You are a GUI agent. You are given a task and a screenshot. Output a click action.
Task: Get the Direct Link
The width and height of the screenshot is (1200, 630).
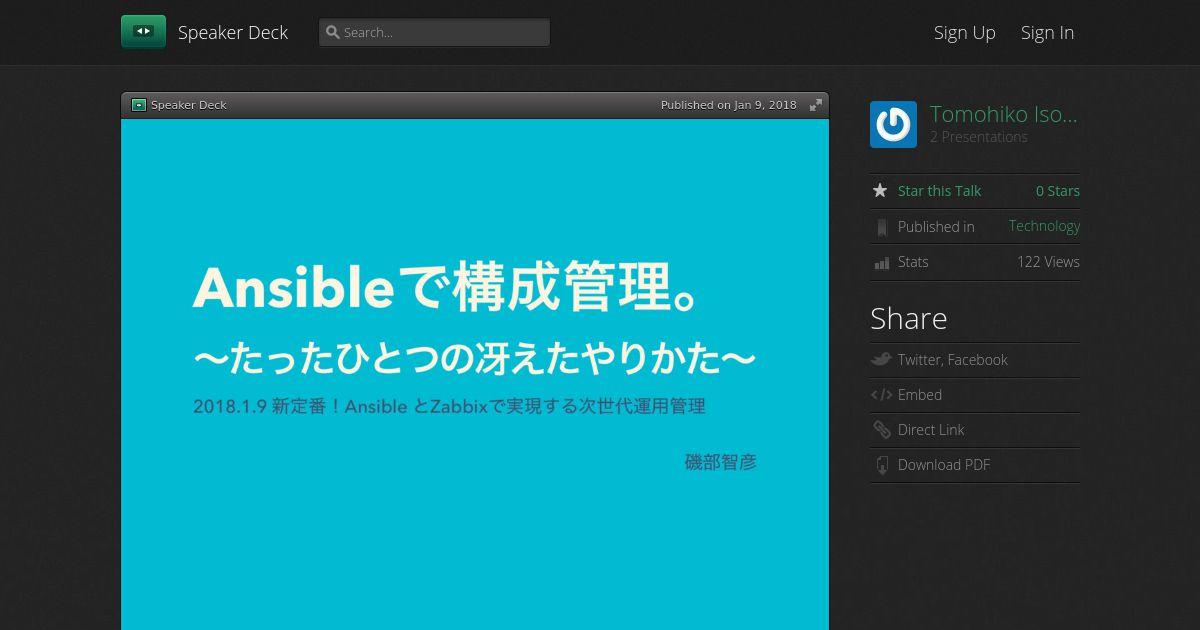pyautogui.click(x=931, y=430)
